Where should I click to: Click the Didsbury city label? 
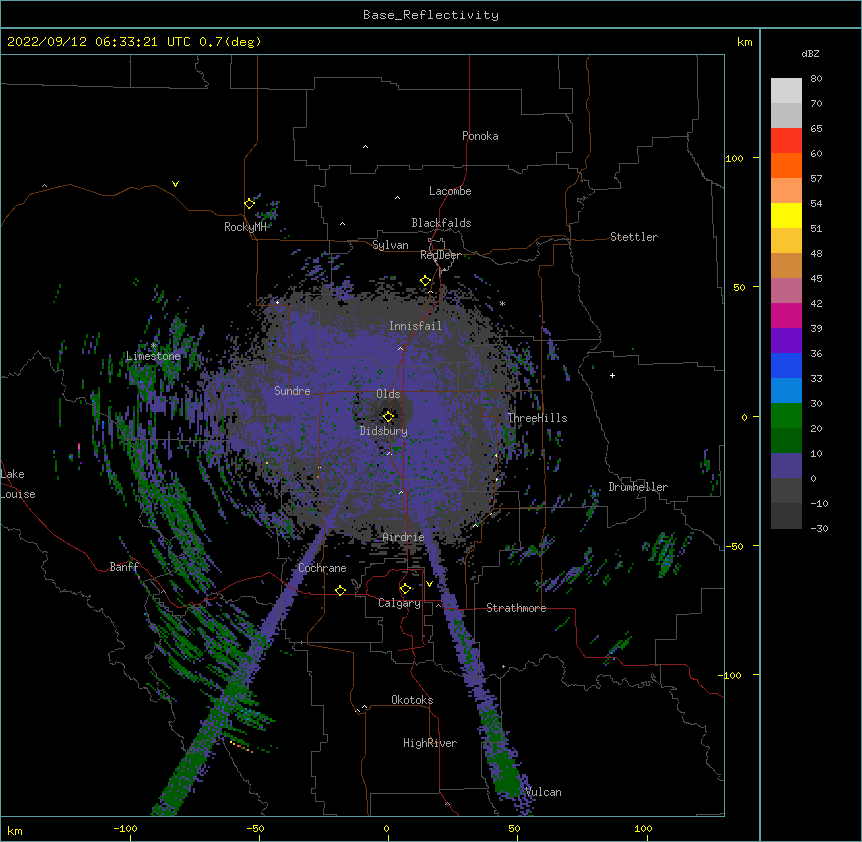[x=384, y=431]
